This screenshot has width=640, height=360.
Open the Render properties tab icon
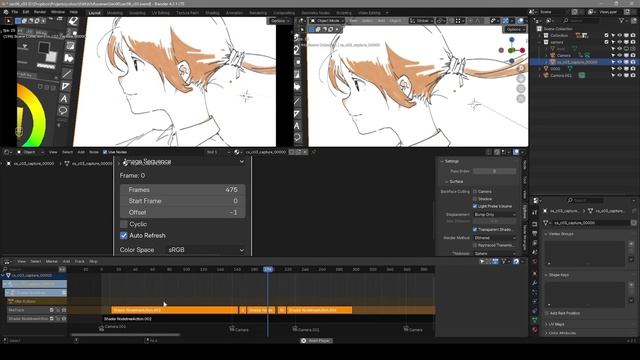[x=534, y=224]
